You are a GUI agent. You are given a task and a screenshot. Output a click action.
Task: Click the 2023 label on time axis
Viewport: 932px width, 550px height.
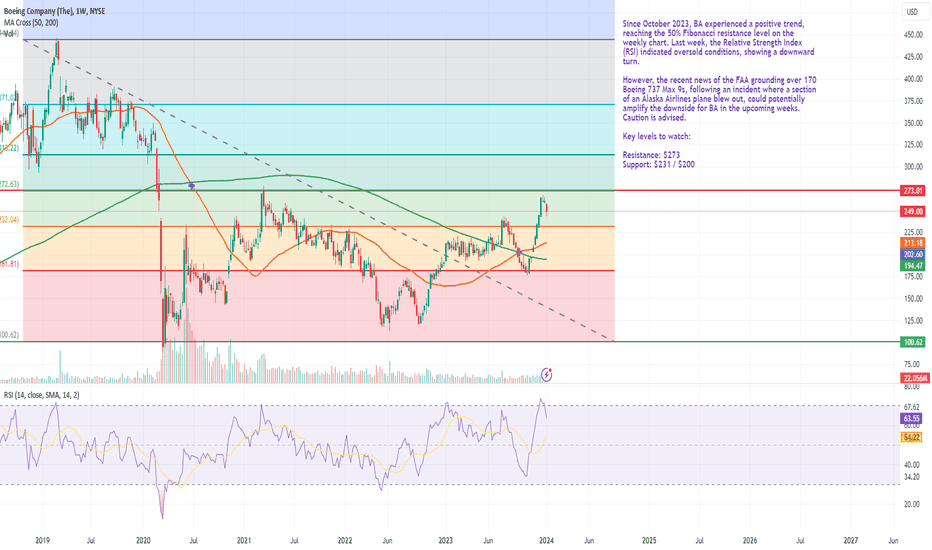[x=445, y=540]
